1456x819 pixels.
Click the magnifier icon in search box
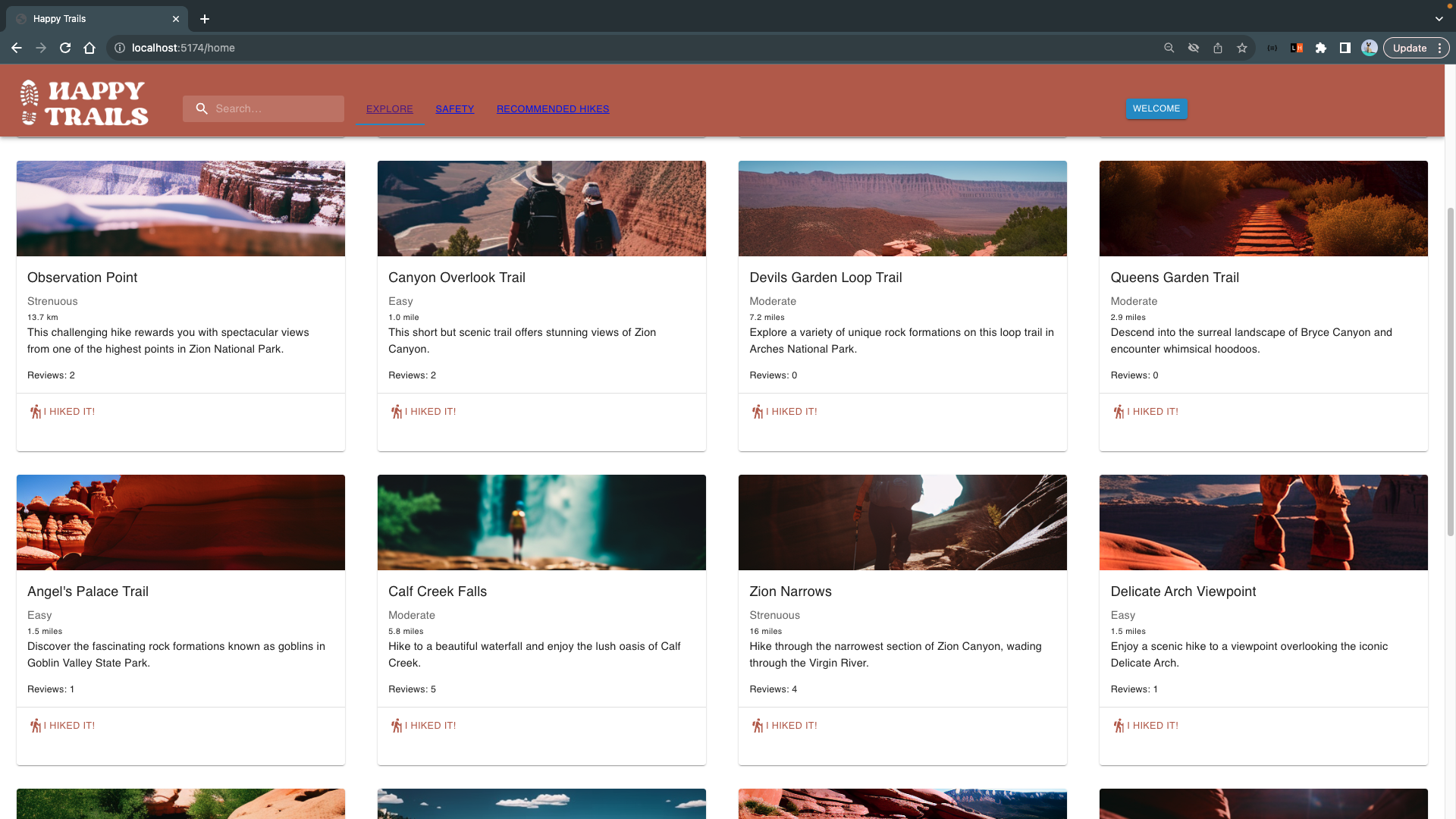click(202, 108)
